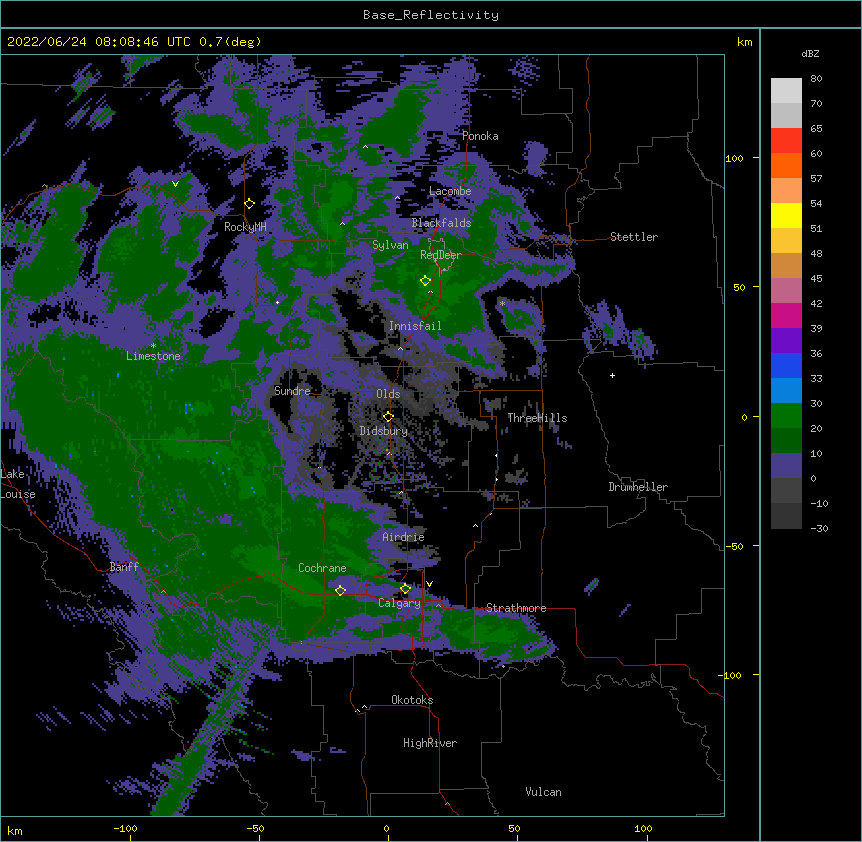Select the light orange 57-54 dBZ swatch
The height and width of the screenshot is (842, 862).
point(786,191)
